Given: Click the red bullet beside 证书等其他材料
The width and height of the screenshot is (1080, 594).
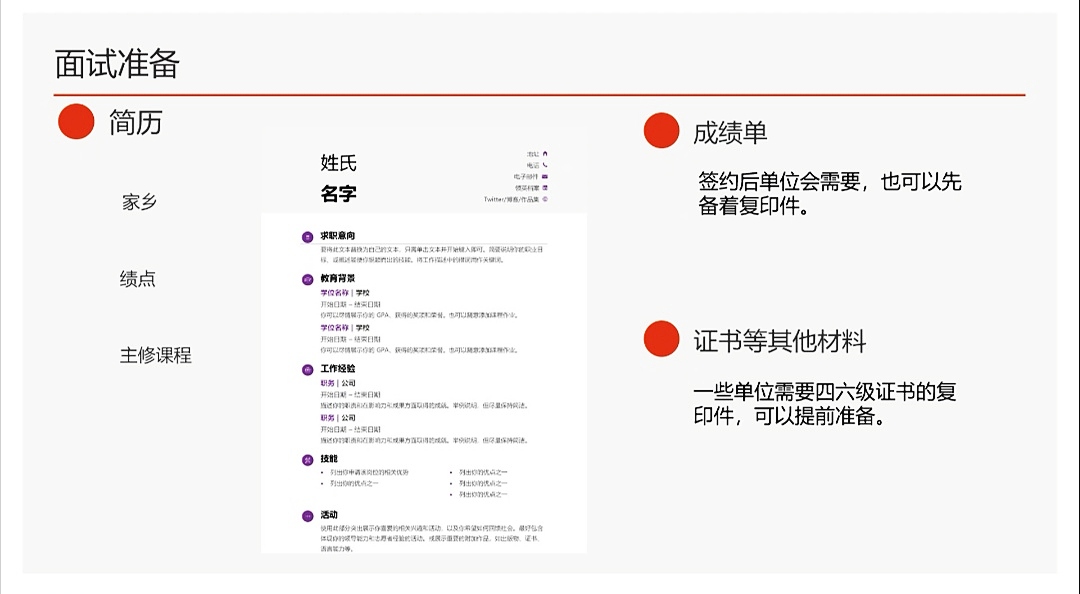Looking at the screenshot, I should [x=661, y=340].
